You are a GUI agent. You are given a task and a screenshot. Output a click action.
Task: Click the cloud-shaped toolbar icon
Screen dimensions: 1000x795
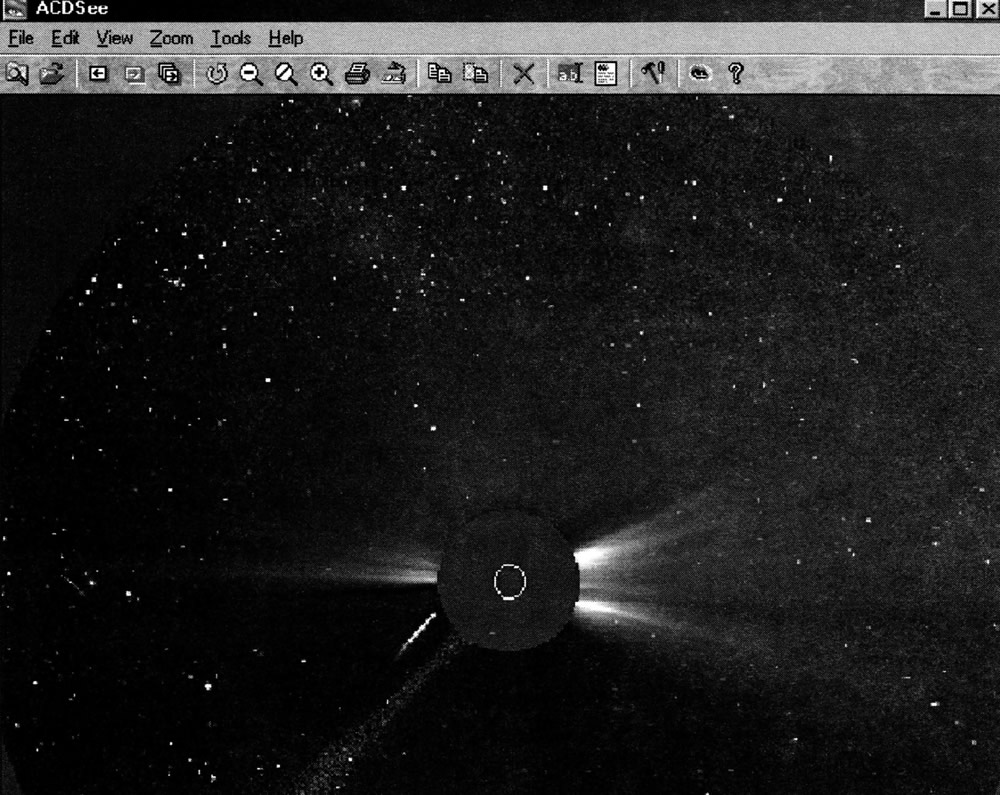(x=700, y=73)
